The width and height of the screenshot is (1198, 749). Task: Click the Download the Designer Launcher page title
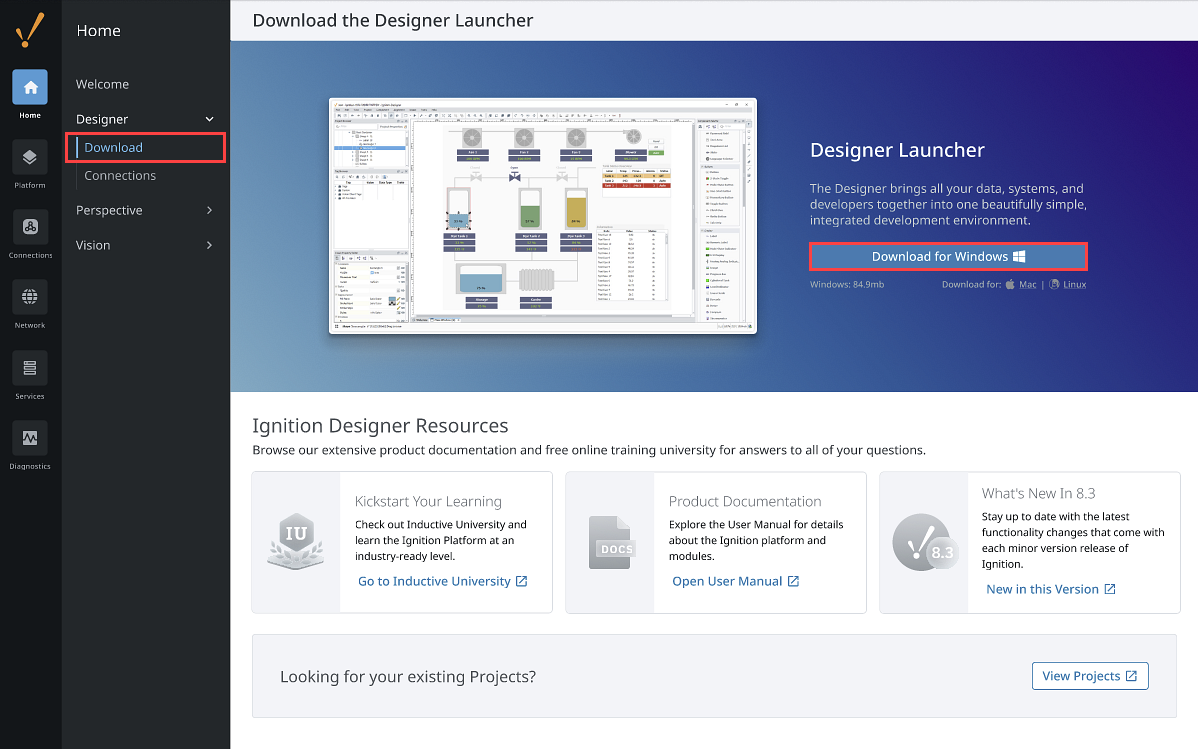pyautogui.click(x=393, y=21)
